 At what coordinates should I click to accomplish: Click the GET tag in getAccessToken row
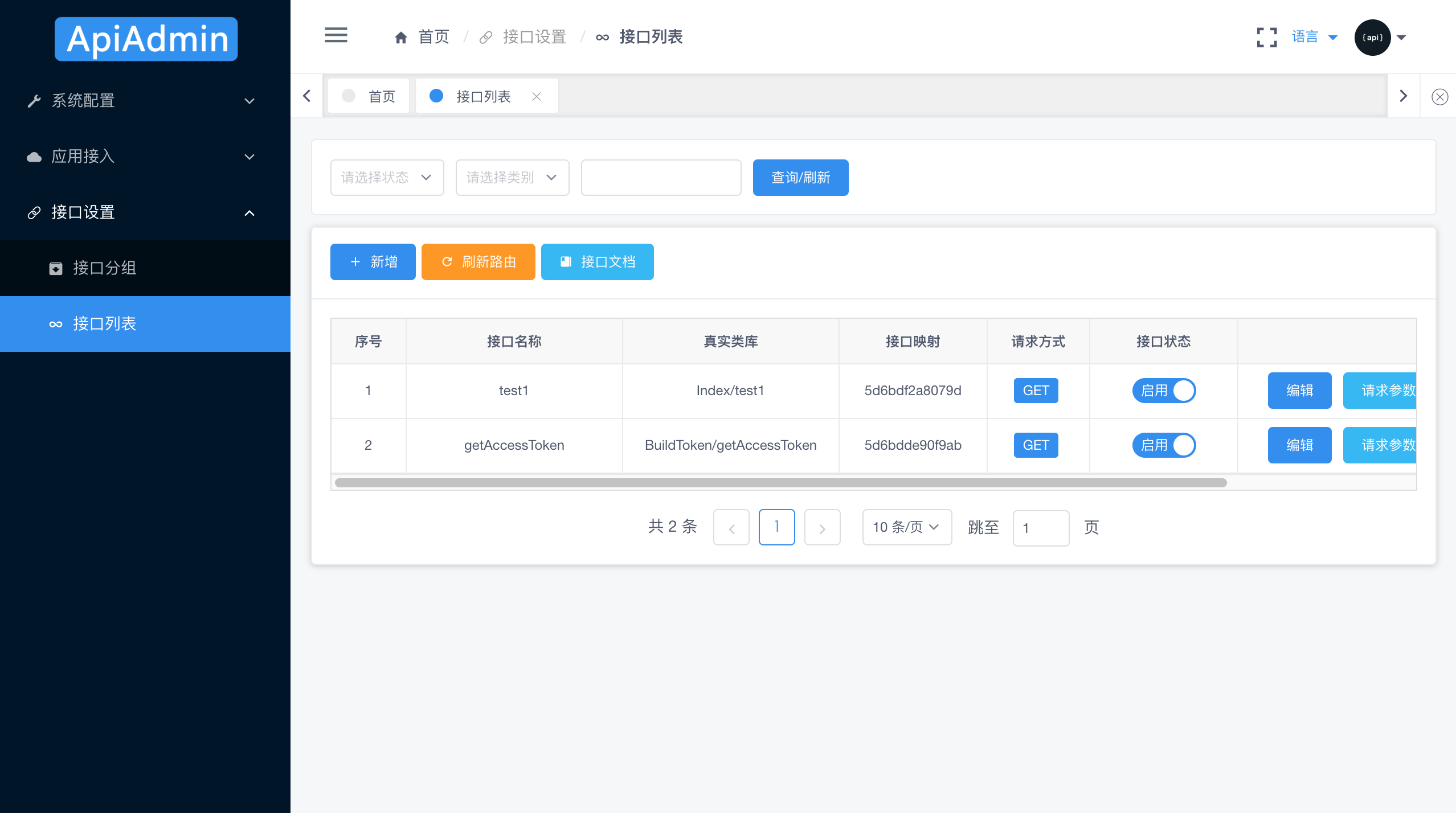pos(1036,445)
